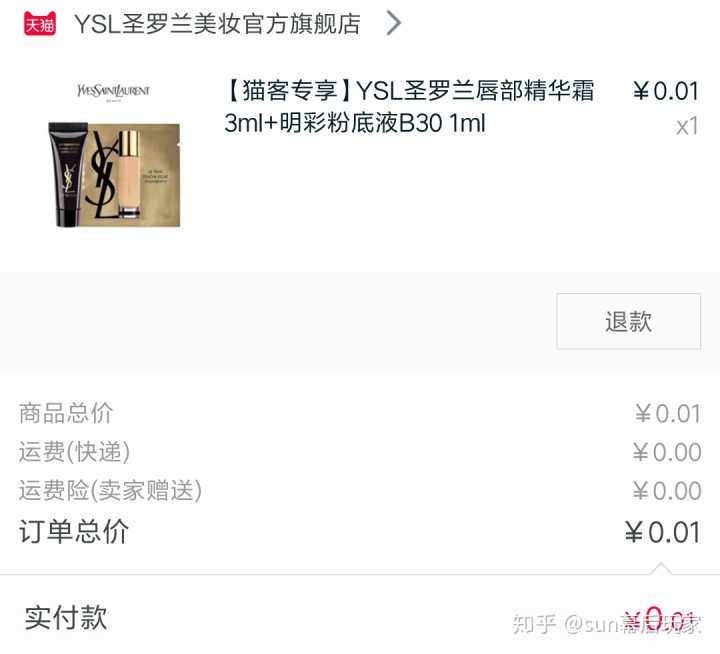
Task: Select the 运费(快递) shipping fee row
Action: pos(360,452)
